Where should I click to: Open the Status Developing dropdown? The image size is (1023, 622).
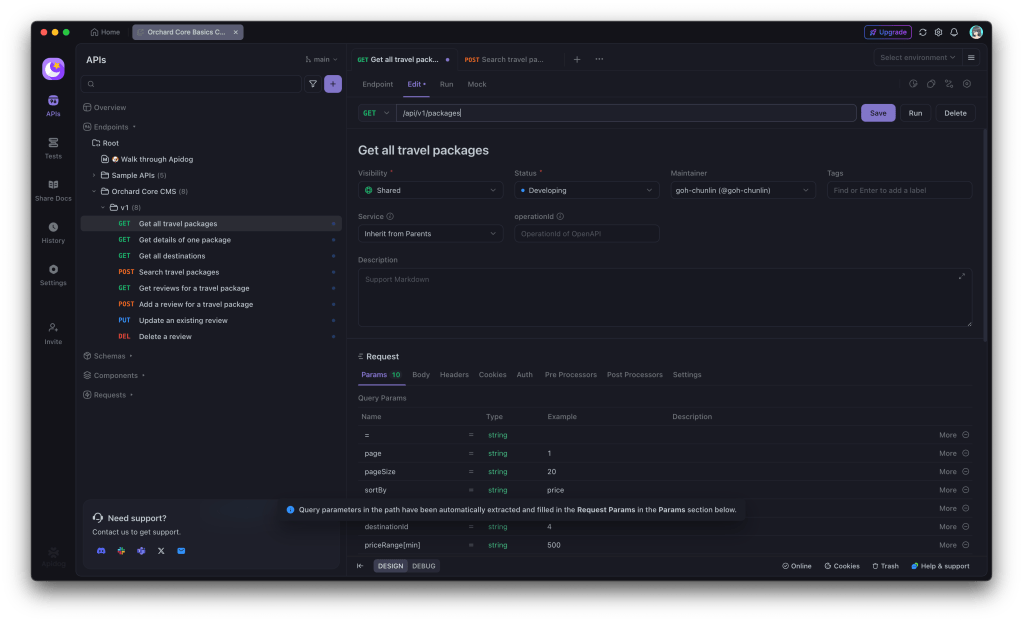click(586, 190)
